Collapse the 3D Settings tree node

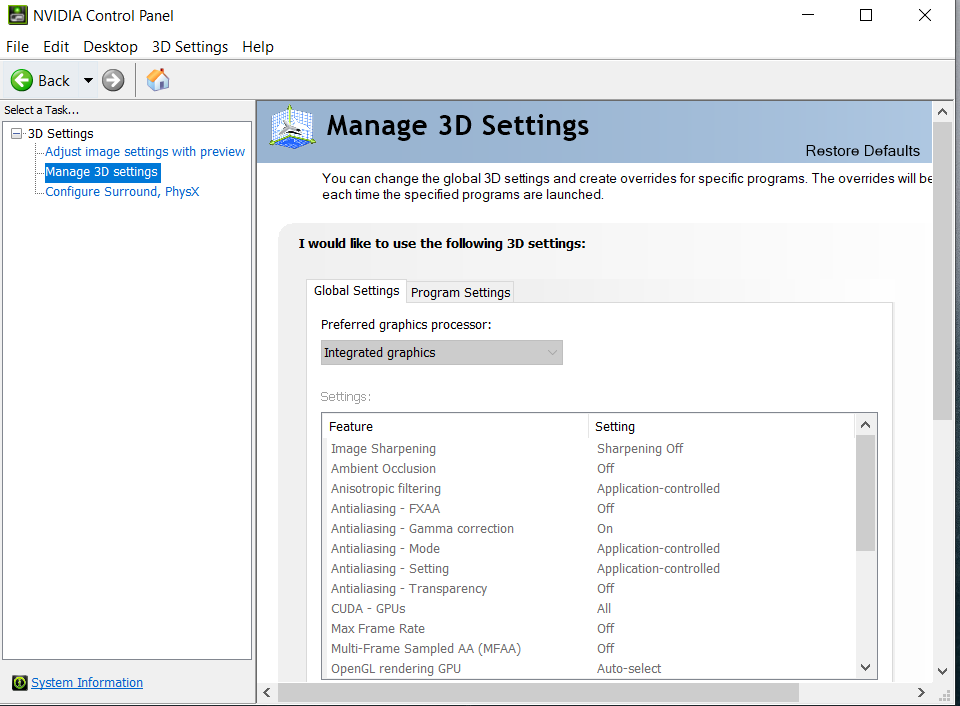17,133
